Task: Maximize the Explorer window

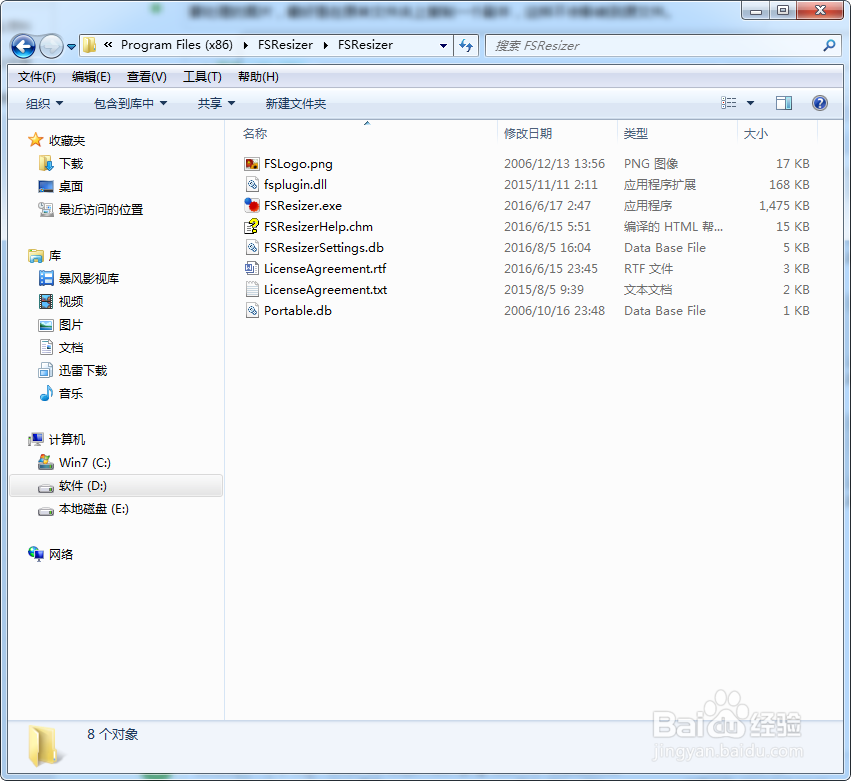Action: click(783, 10)
